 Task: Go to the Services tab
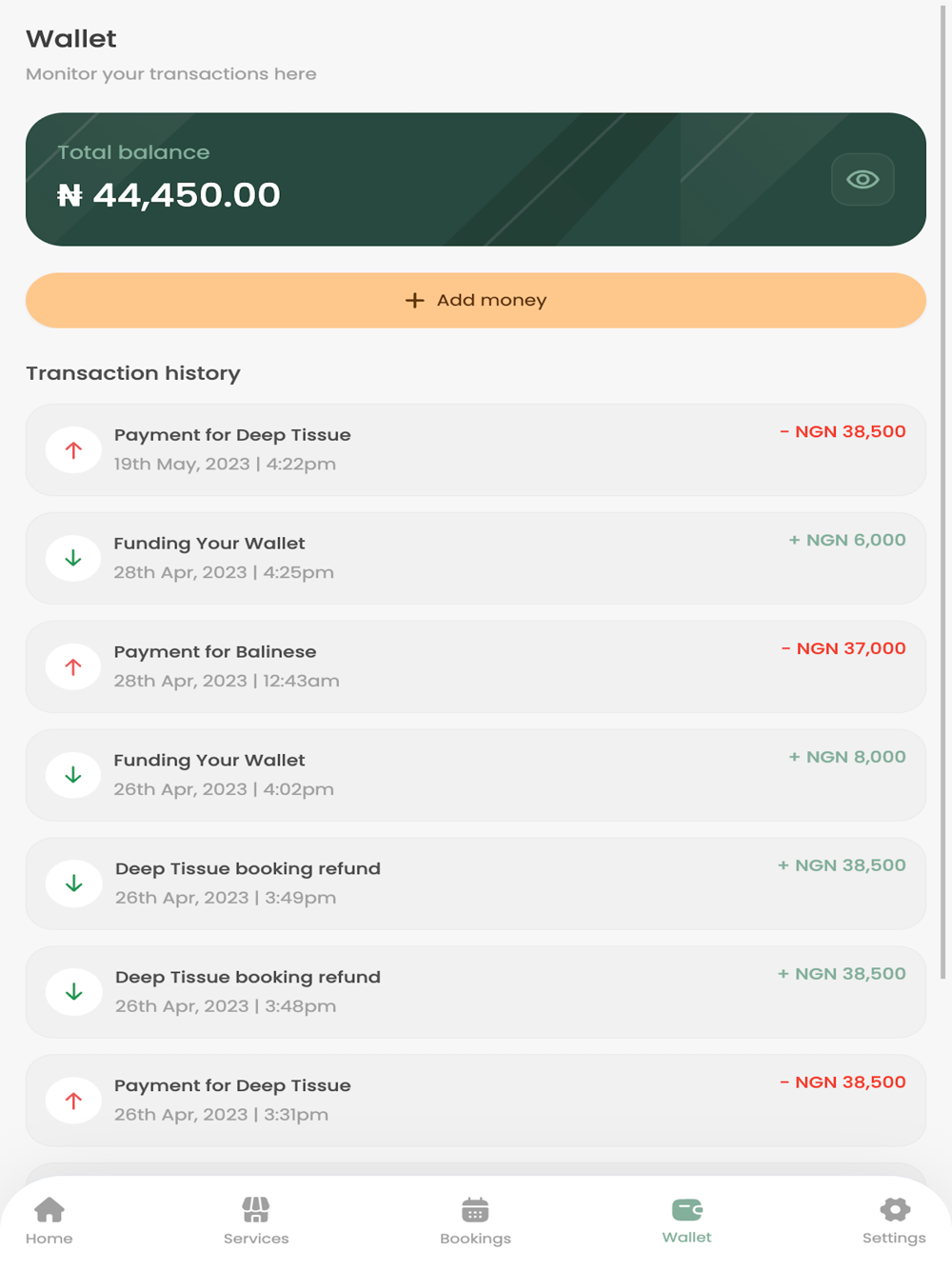click(256, 1211)
